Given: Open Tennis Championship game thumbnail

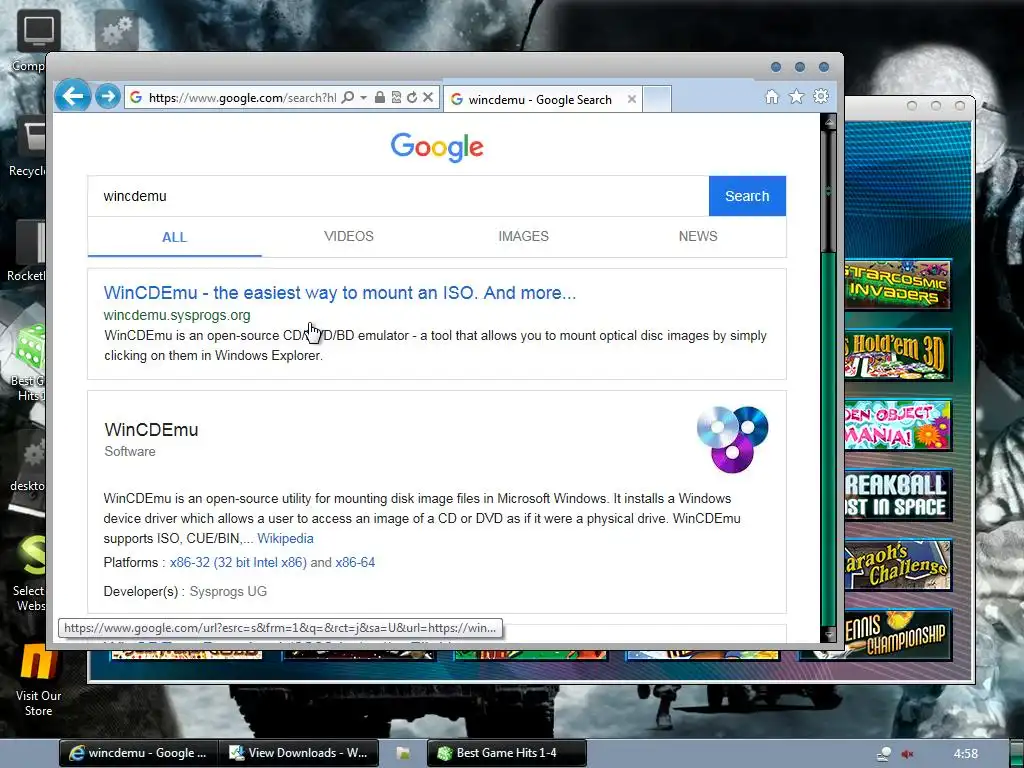Looking at the screenshot, I should 898,634.
